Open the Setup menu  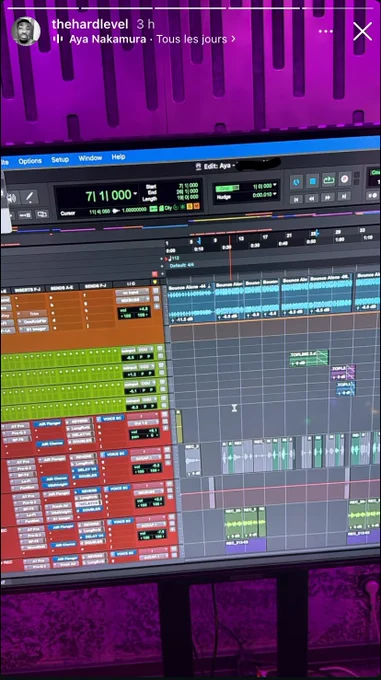(60, 159)
